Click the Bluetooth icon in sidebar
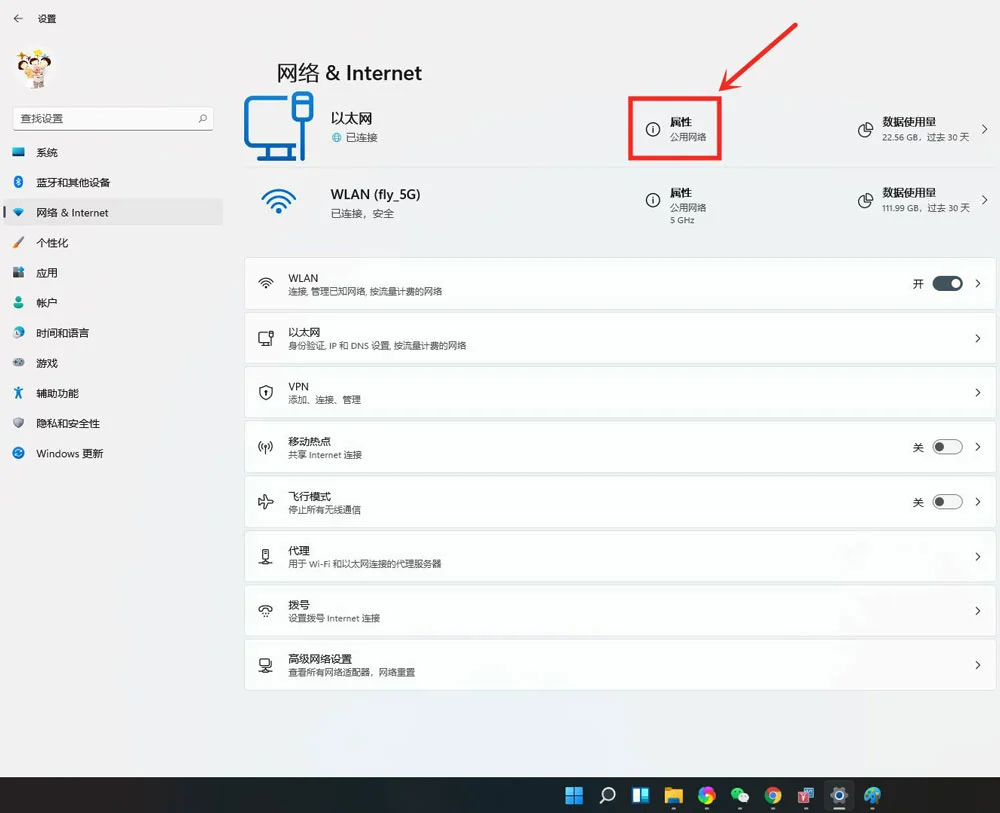The image size is (1000, 813). 18,182
